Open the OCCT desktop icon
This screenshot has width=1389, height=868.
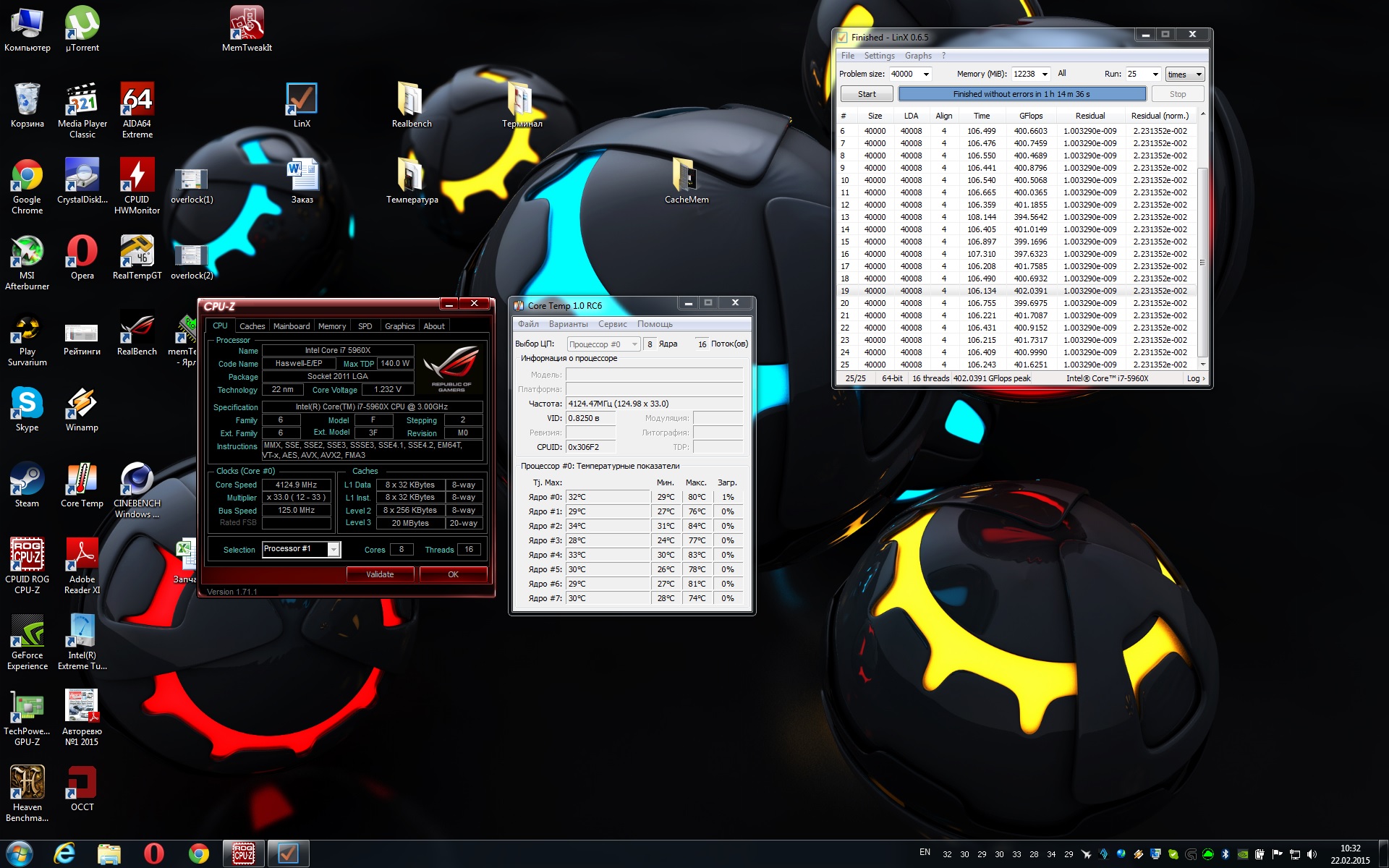click(82, 784)
